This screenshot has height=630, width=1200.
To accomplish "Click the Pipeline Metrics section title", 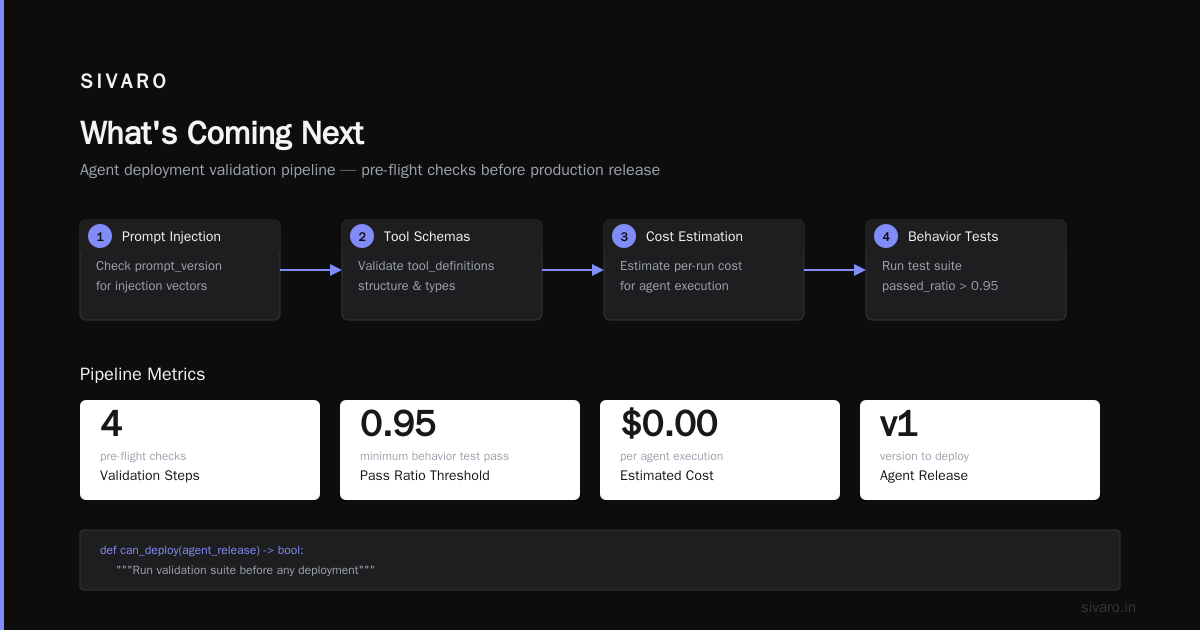I will tap(142, 374).
